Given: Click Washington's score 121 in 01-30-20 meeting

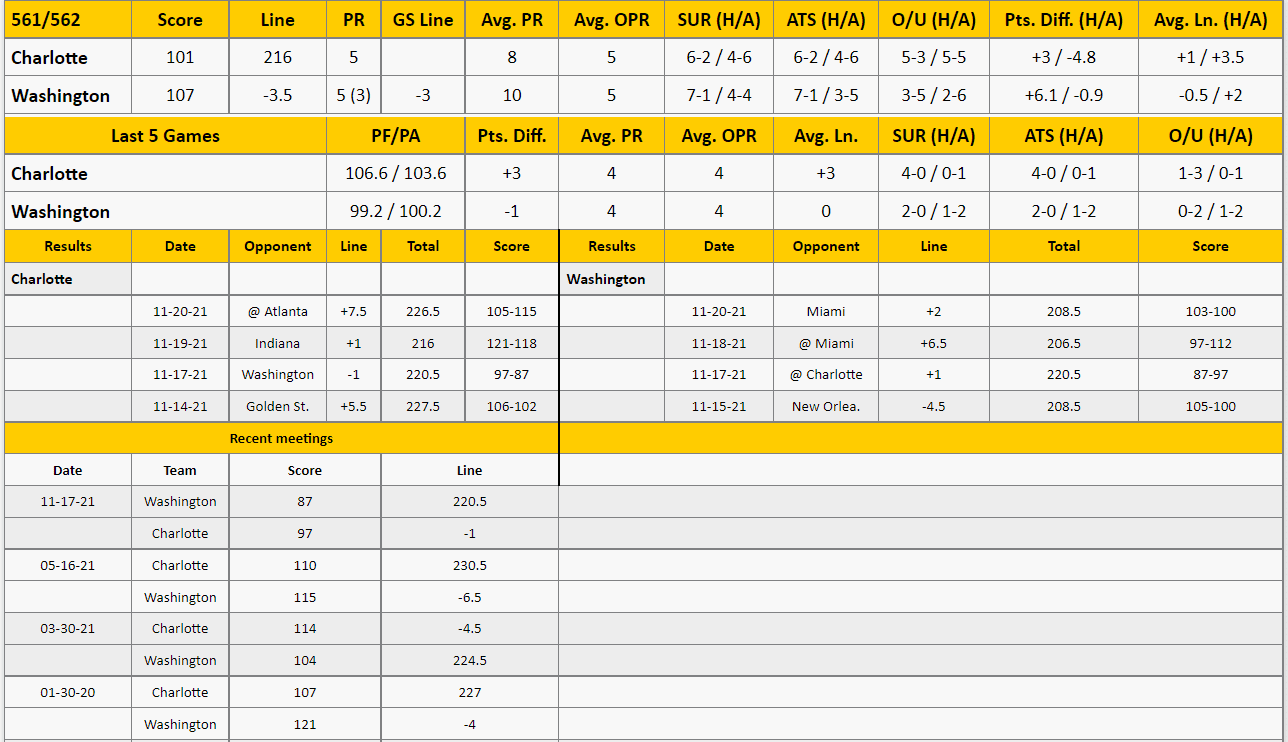Looking at the screenshot, I should (x=305, y=724).
